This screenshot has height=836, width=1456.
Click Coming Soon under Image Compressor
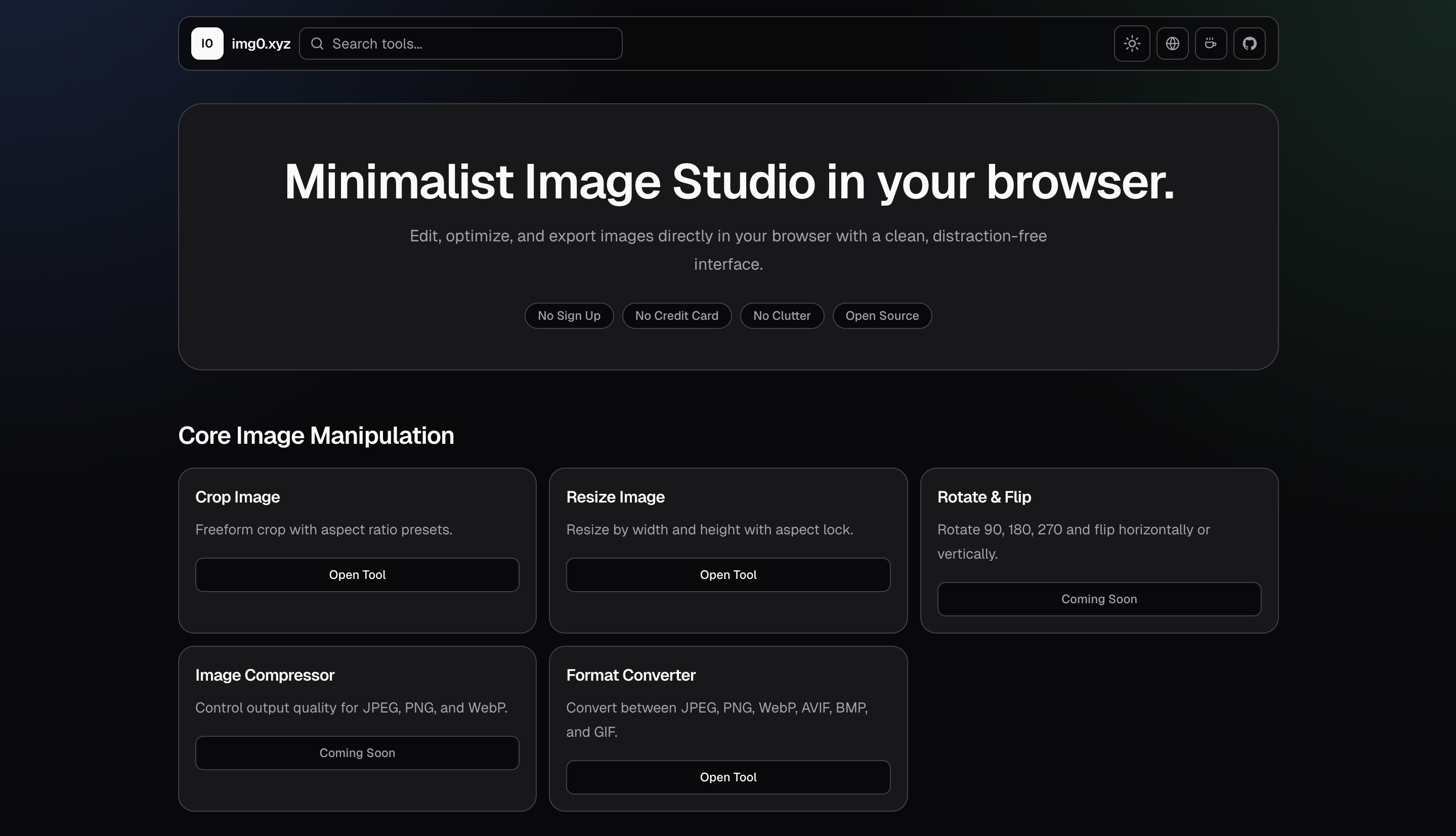point(357,753)
